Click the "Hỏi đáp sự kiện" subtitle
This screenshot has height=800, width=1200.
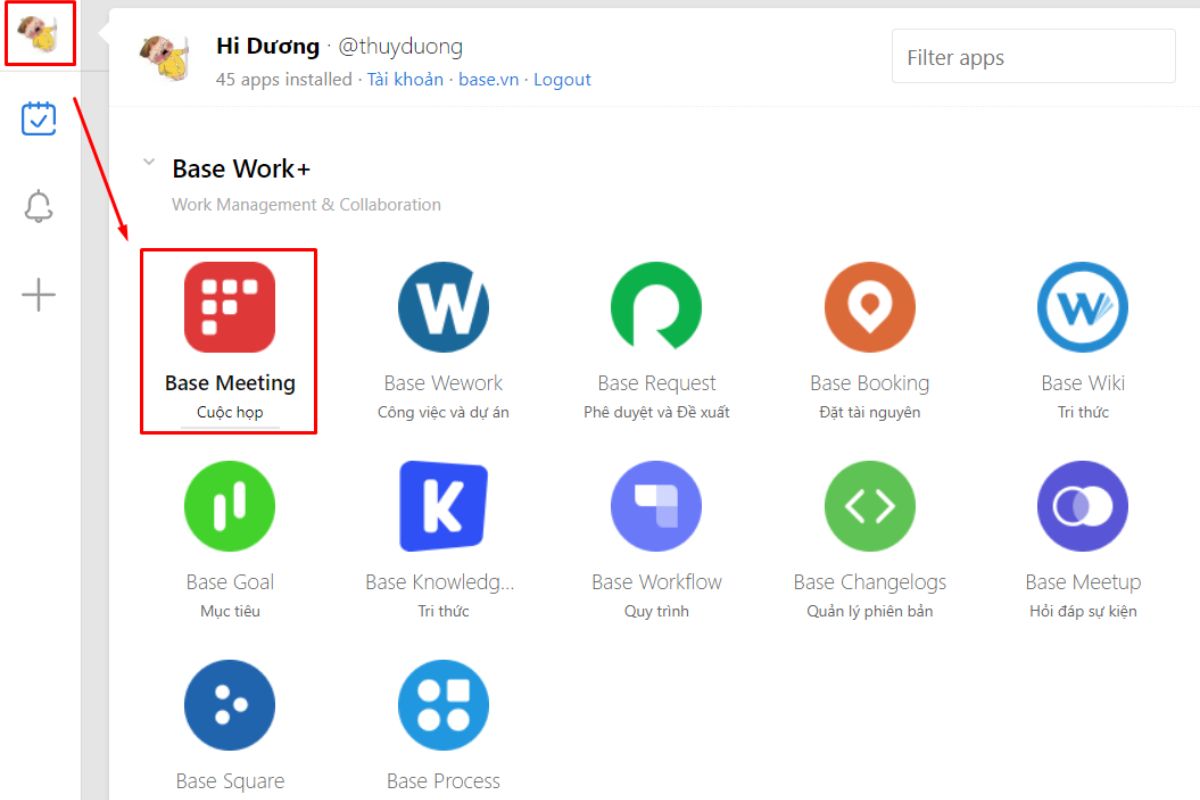pyautogui.click(x=1083, y=611)
